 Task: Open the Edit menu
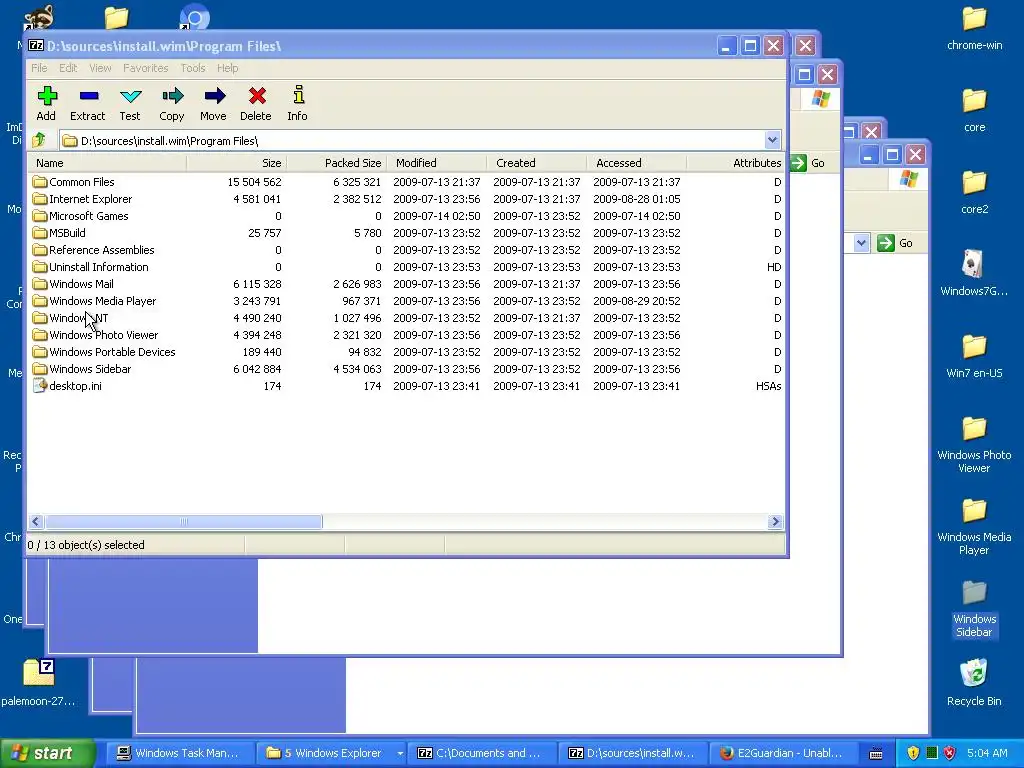point(68,68)
